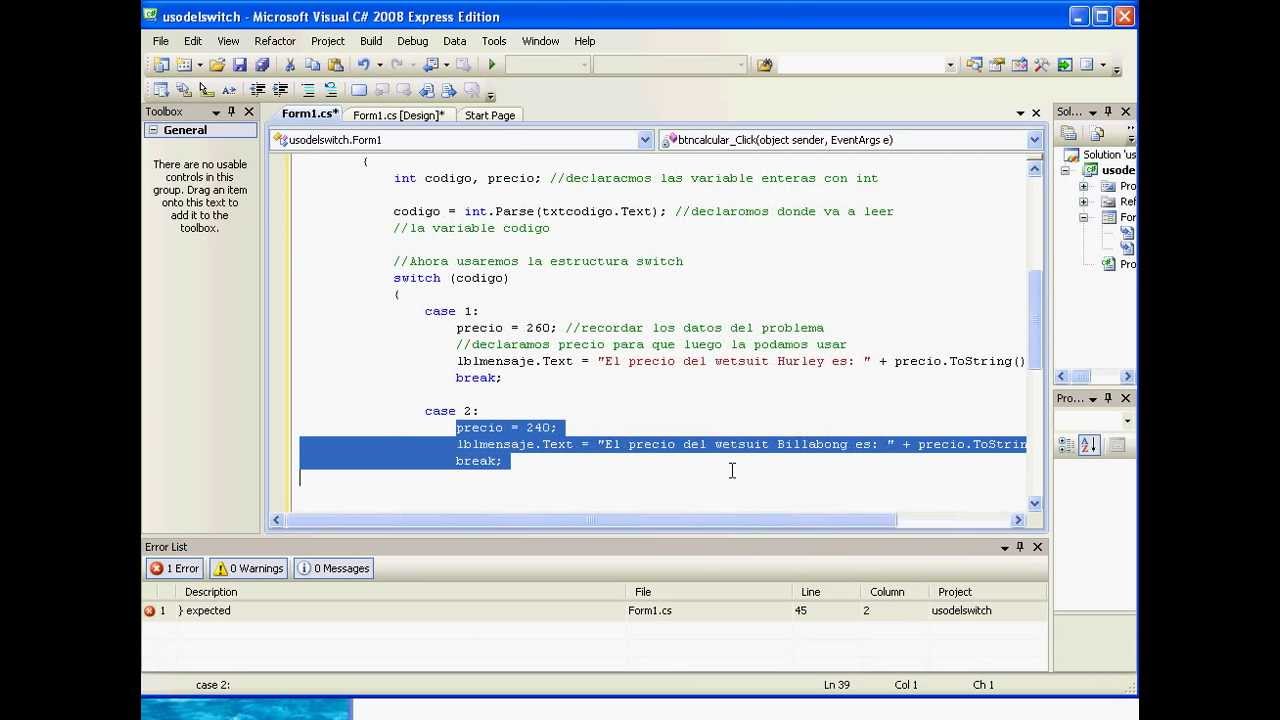1280x720 pixels.
Task: Click the editor vertical scrollbar thumb
Action: [1035, 320]
